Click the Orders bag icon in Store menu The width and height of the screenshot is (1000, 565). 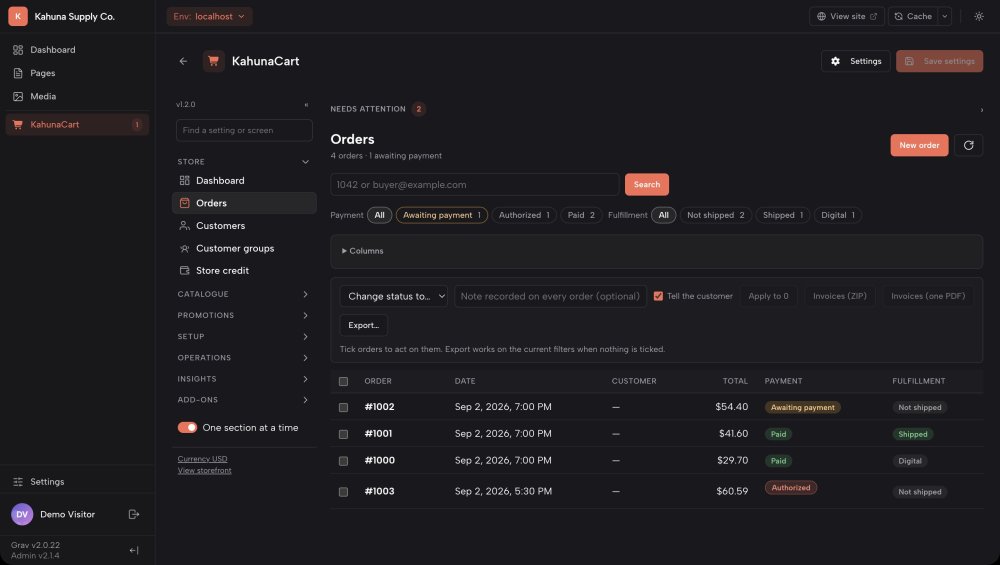click(184, 203)
